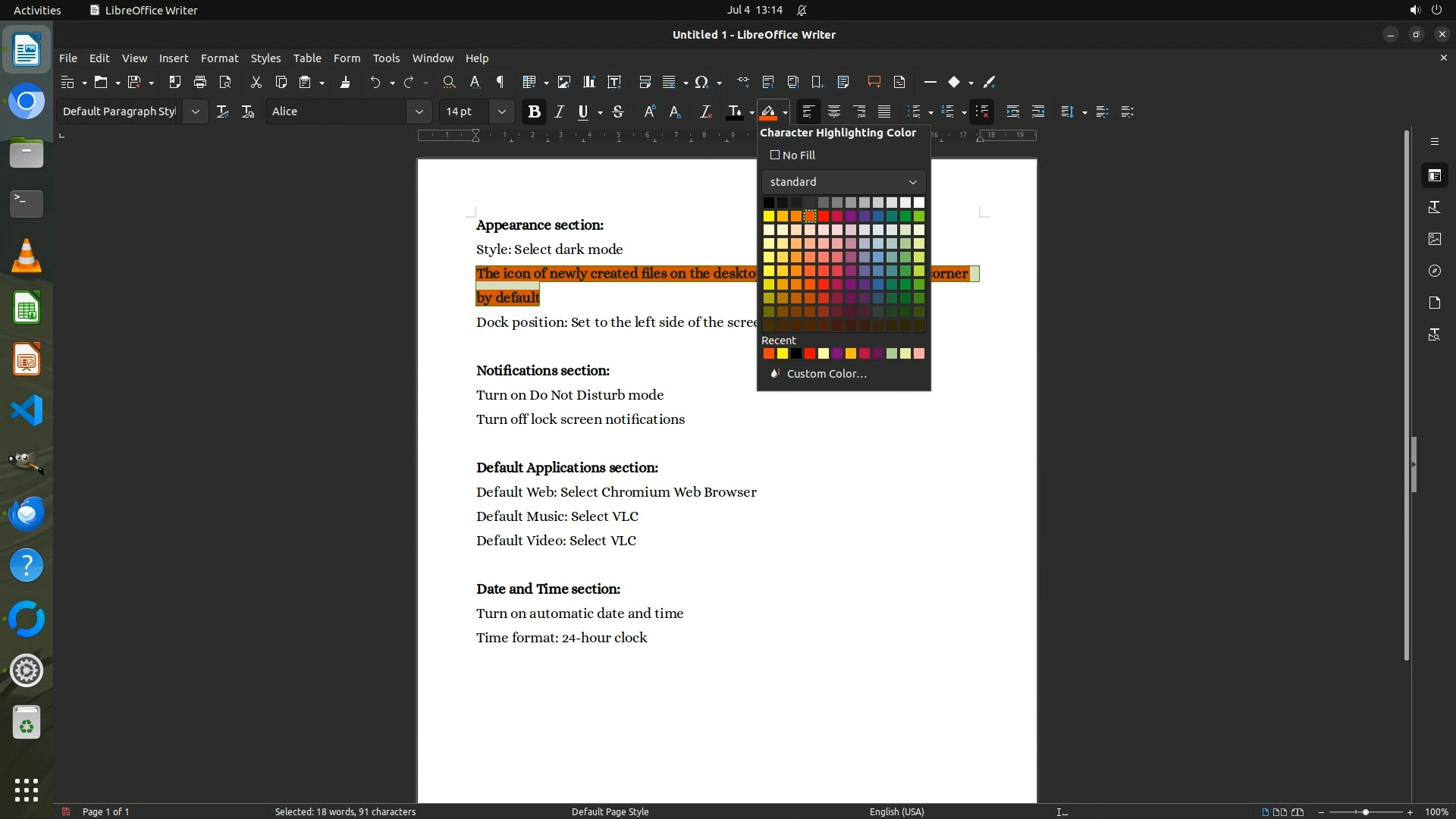Viewport: 1456px width, 819px height.
Task: Expand the 'standard' color palette dropdown
Action: tap(912, 182)
